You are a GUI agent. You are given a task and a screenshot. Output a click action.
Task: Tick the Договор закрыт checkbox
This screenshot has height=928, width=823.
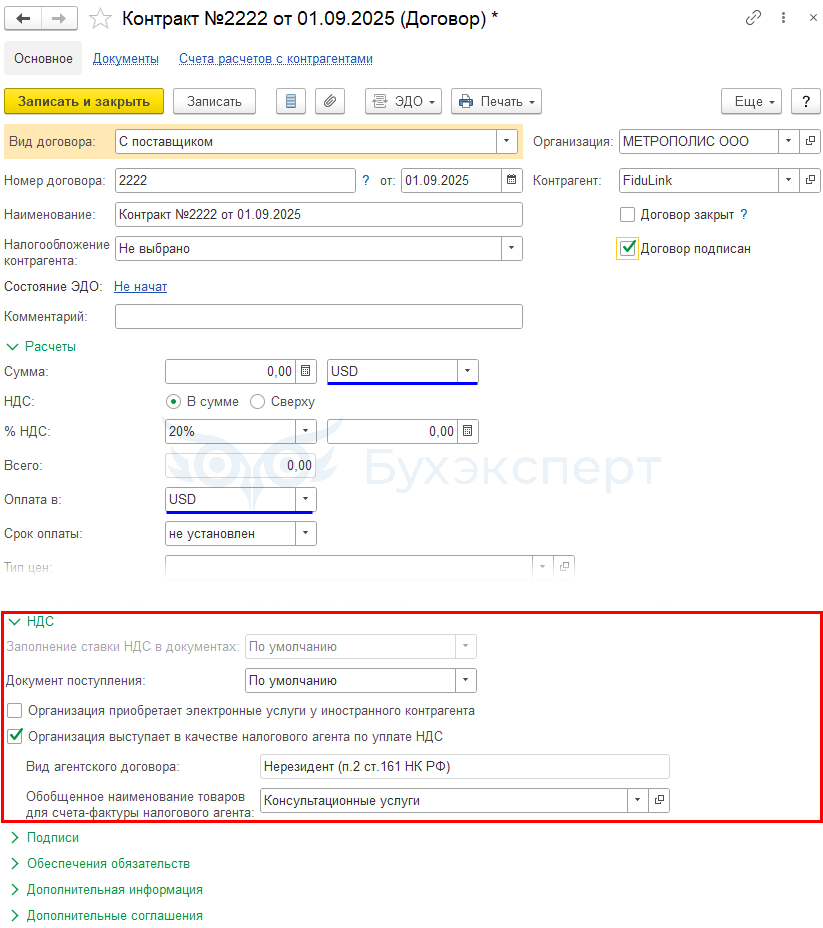(627, 214)
